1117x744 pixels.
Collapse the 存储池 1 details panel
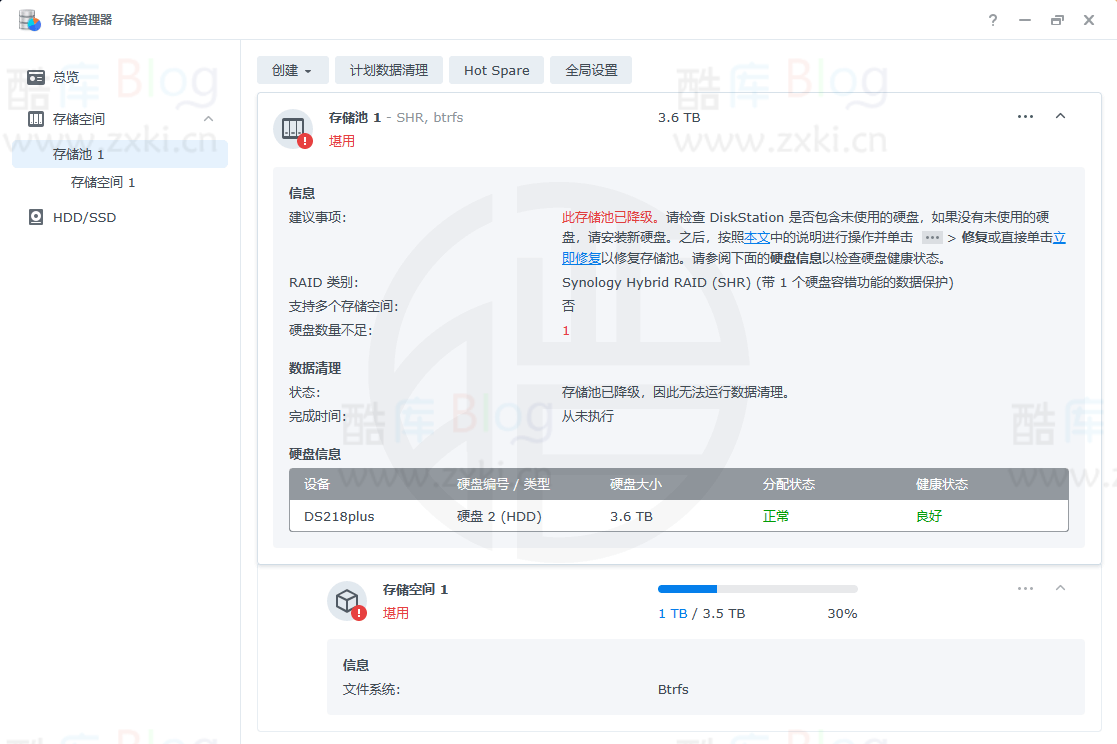tap(1060, 116)
